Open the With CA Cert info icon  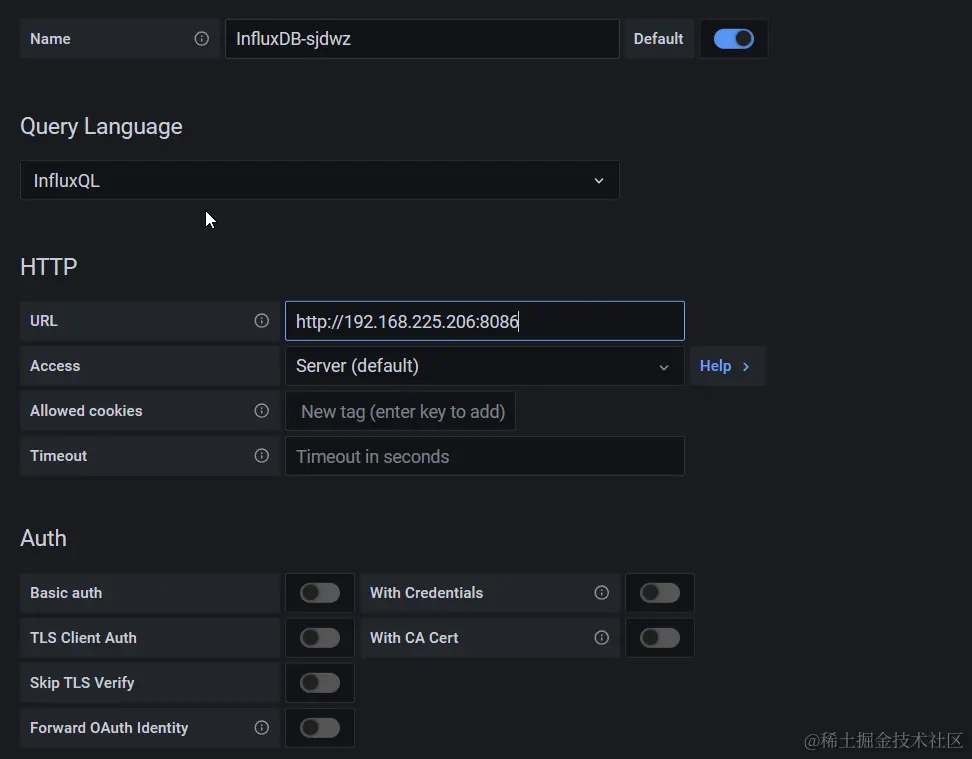601,637
